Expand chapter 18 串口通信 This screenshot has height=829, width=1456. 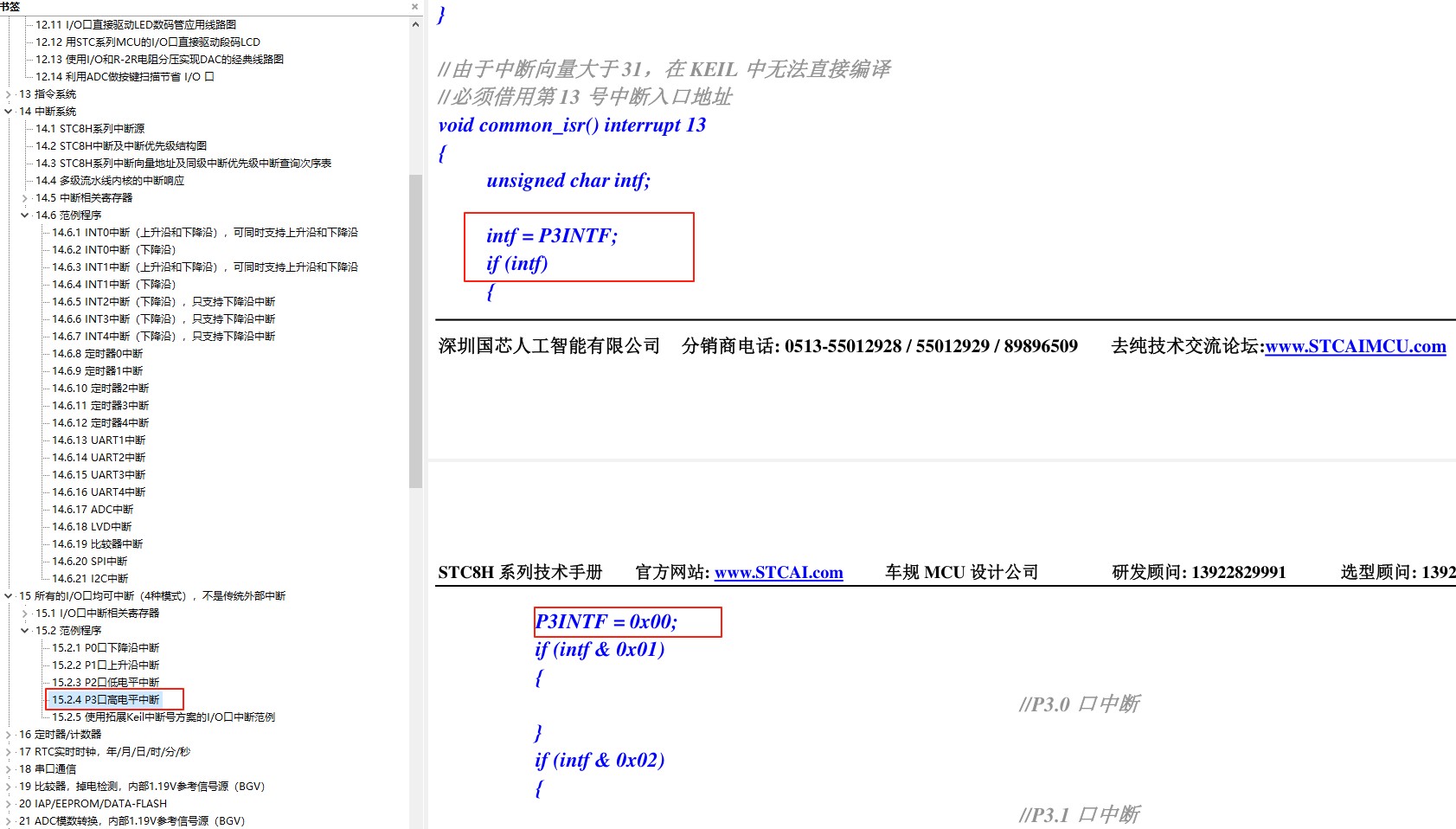pos(9,769)
